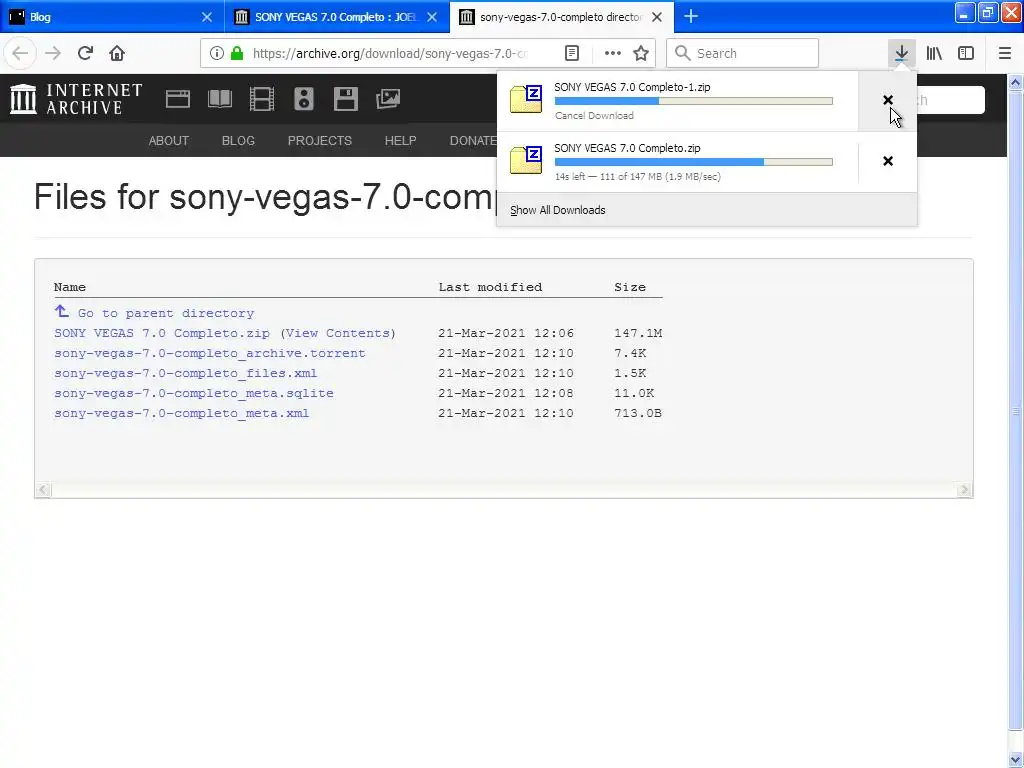Click the Internet Archive logo

click(76, 99)
